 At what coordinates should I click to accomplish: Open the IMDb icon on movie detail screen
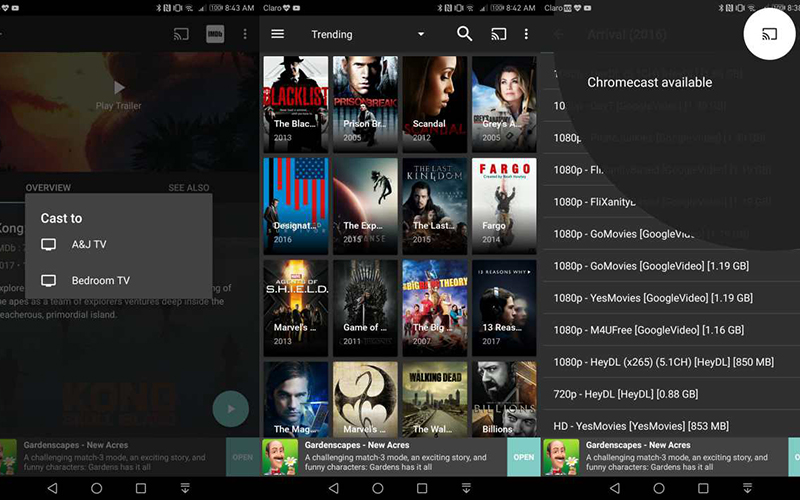click(x=215, y=34)
